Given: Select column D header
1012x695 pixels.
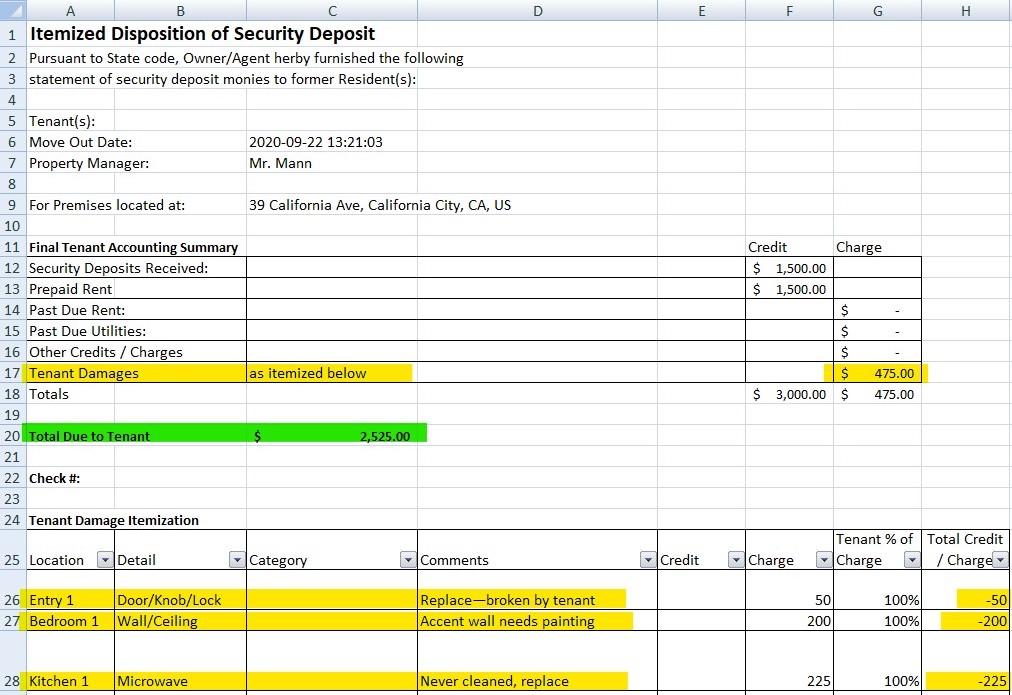Looking at the screenshot, I should [537, 10].
